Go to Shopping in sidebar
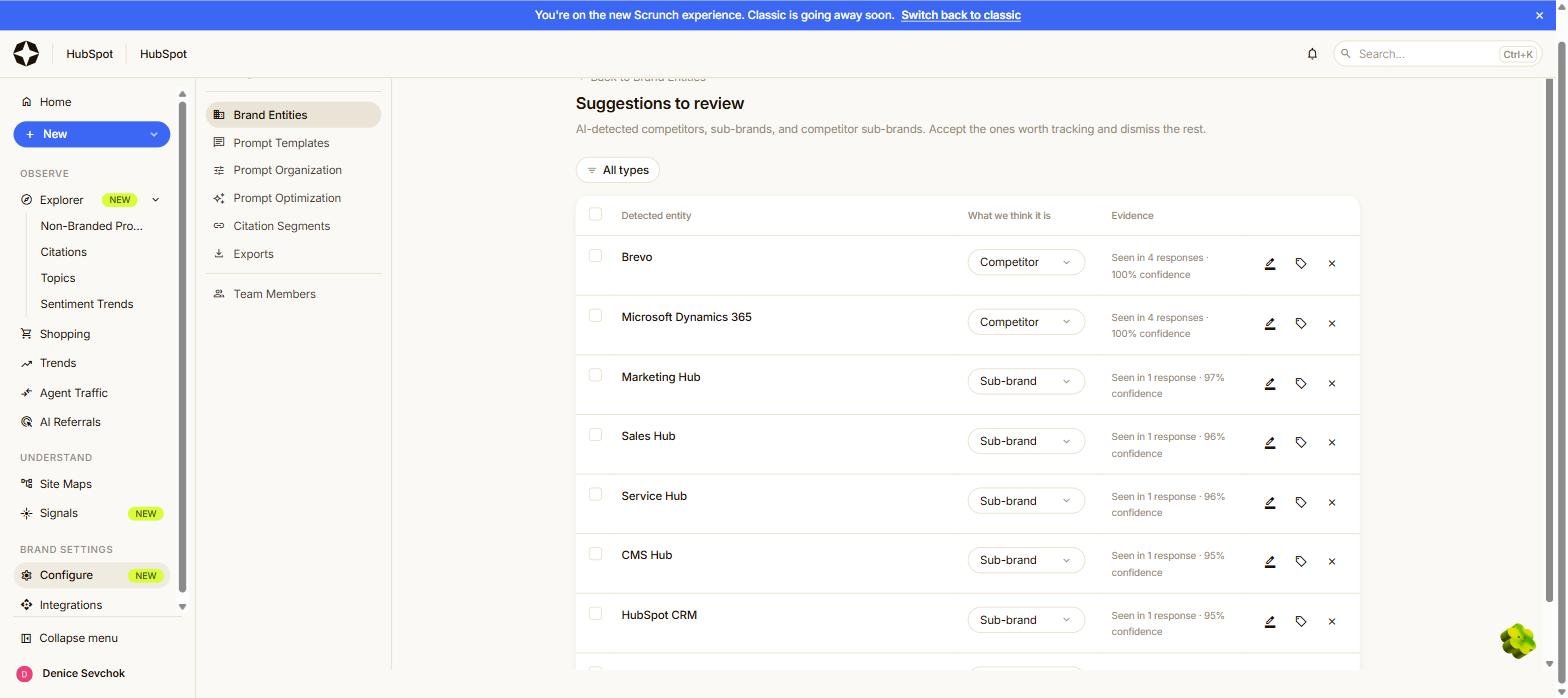The height and width of the screenshot is (698, 1568). click(x=92, y=334)
